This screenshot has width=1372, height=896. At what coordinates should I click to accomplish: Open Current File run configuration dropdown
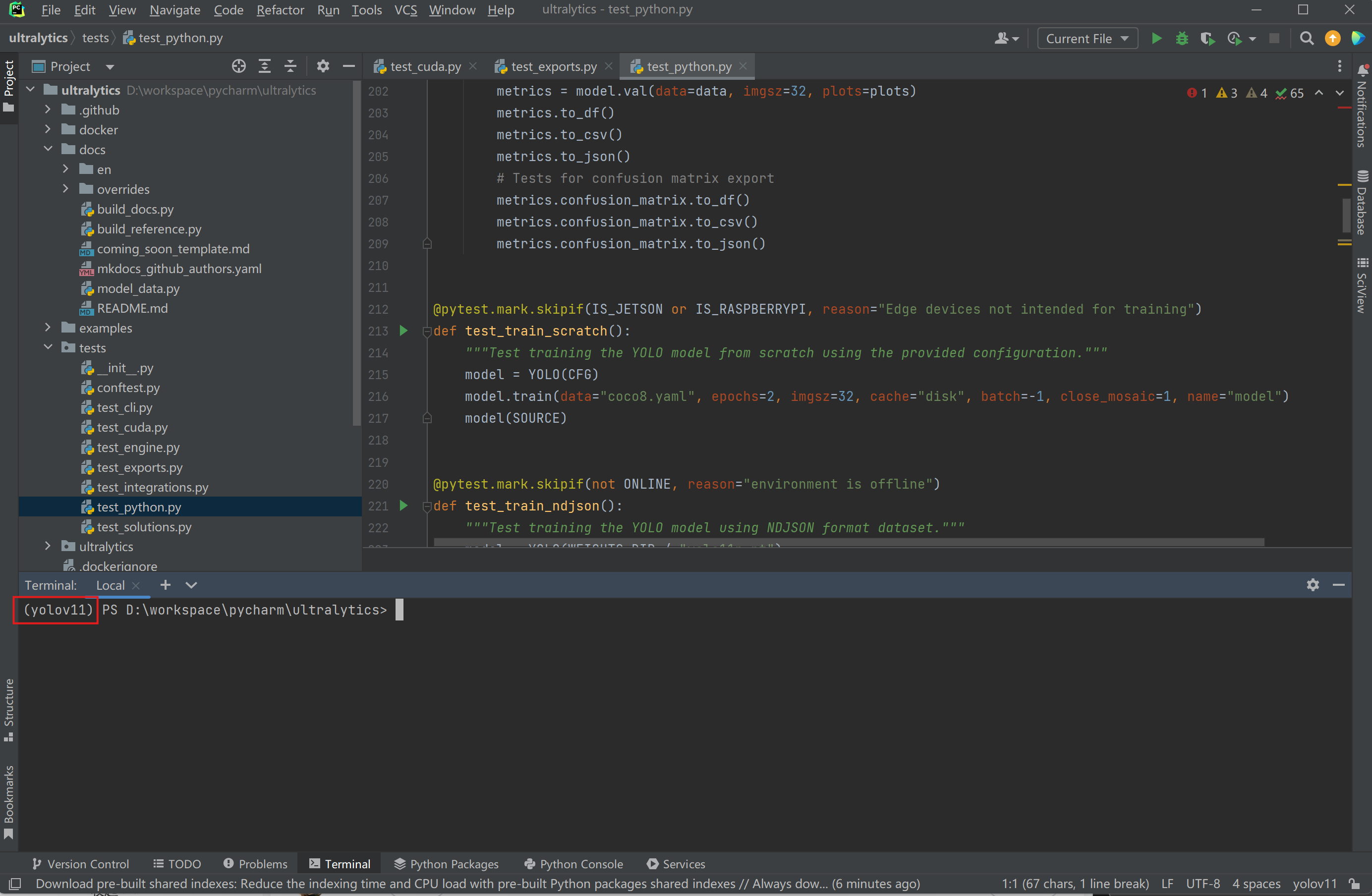click(x=1087, y=39)
